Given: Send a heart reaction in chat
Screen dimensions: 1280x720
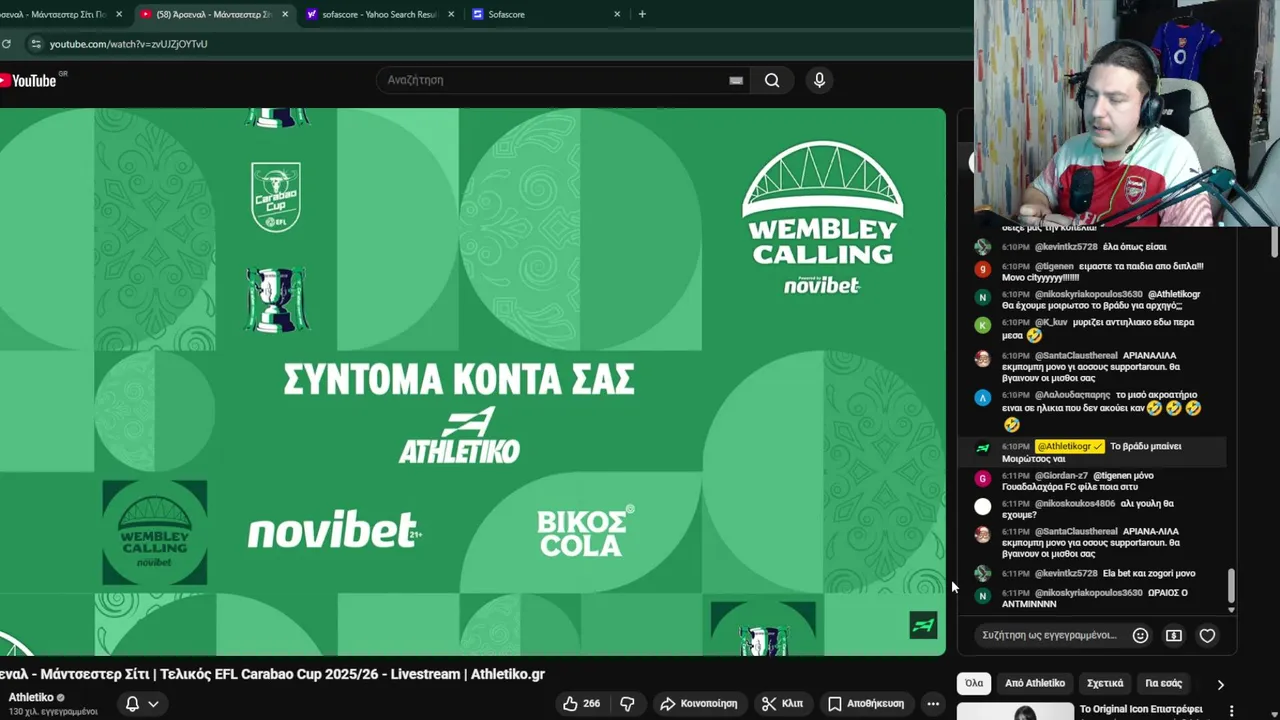Looking at the screenshot, I should point(1207,635).
